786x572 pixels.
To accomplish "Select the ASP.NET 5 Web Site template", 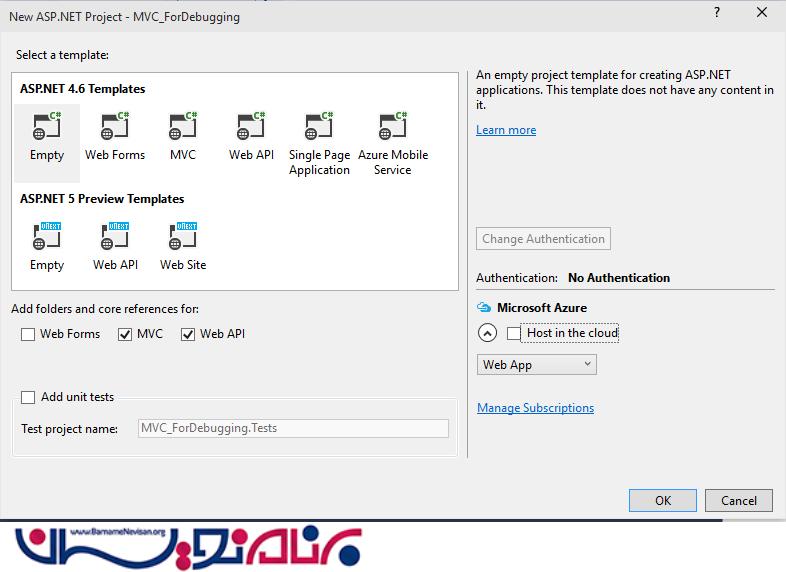I will point(183,237).
